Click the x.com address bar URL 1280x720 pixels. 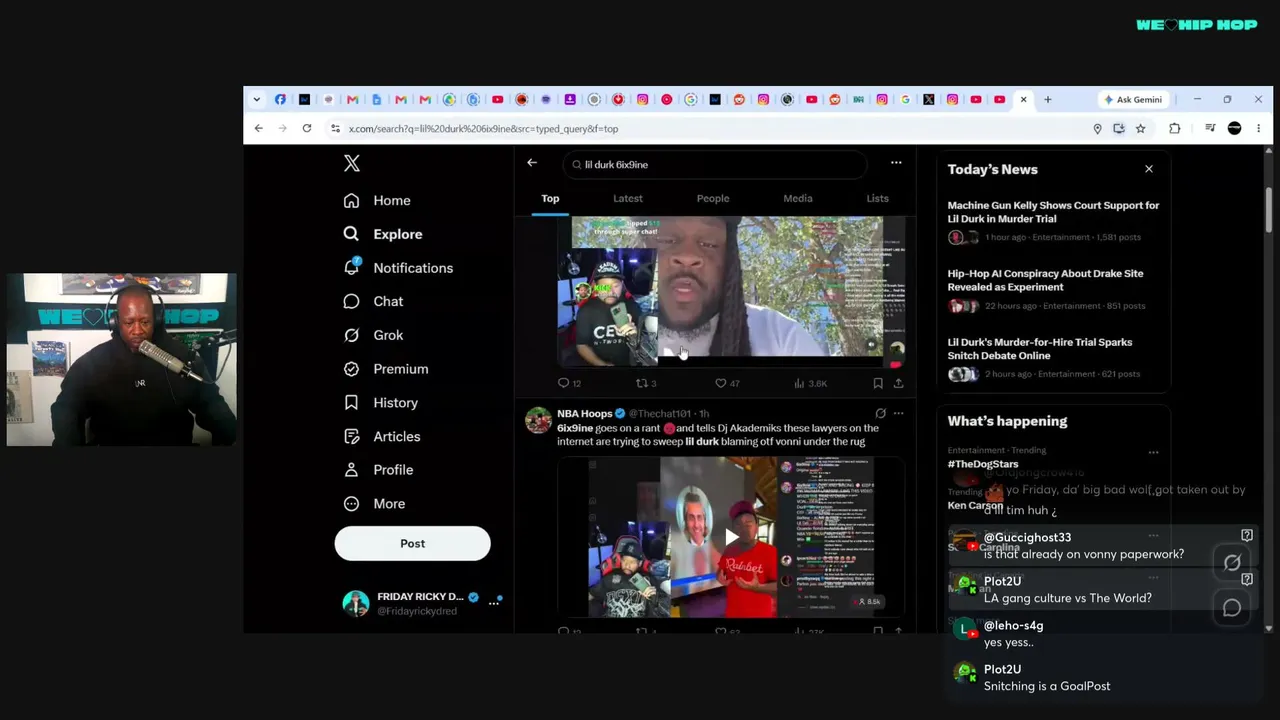click(x=484, y=129)
